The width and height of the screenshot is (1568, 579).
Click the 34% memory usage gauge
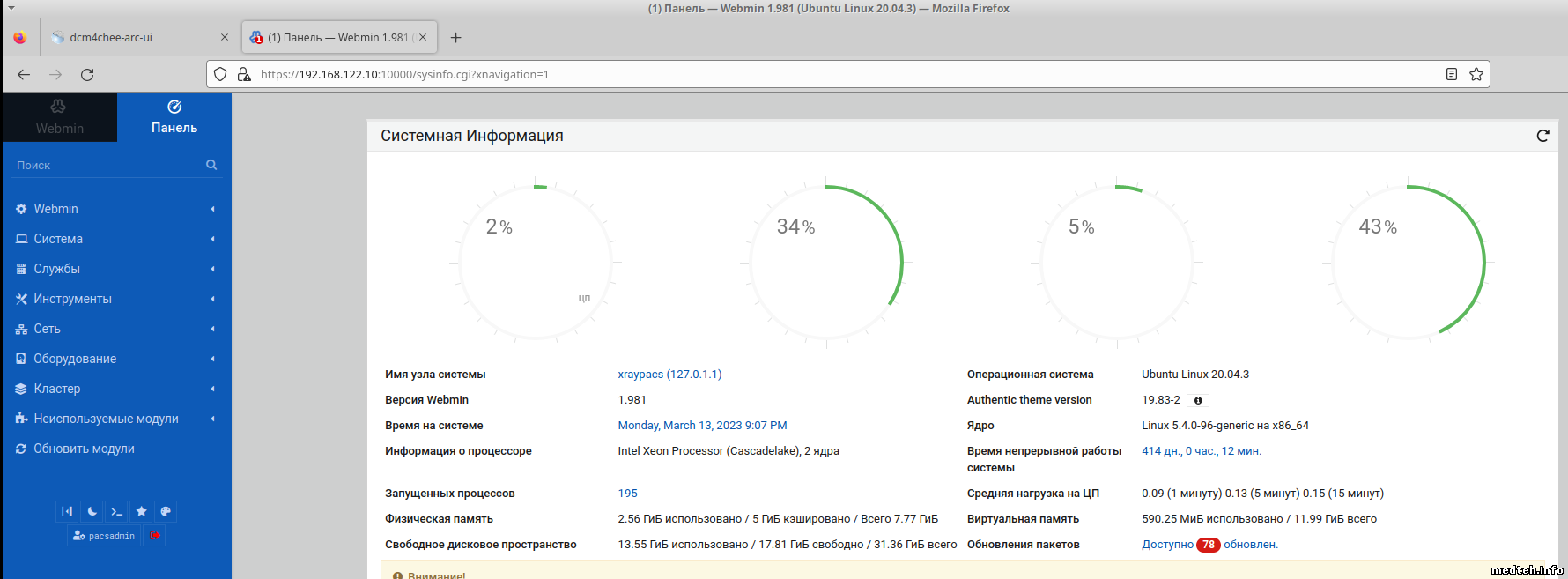coord(825,262)
